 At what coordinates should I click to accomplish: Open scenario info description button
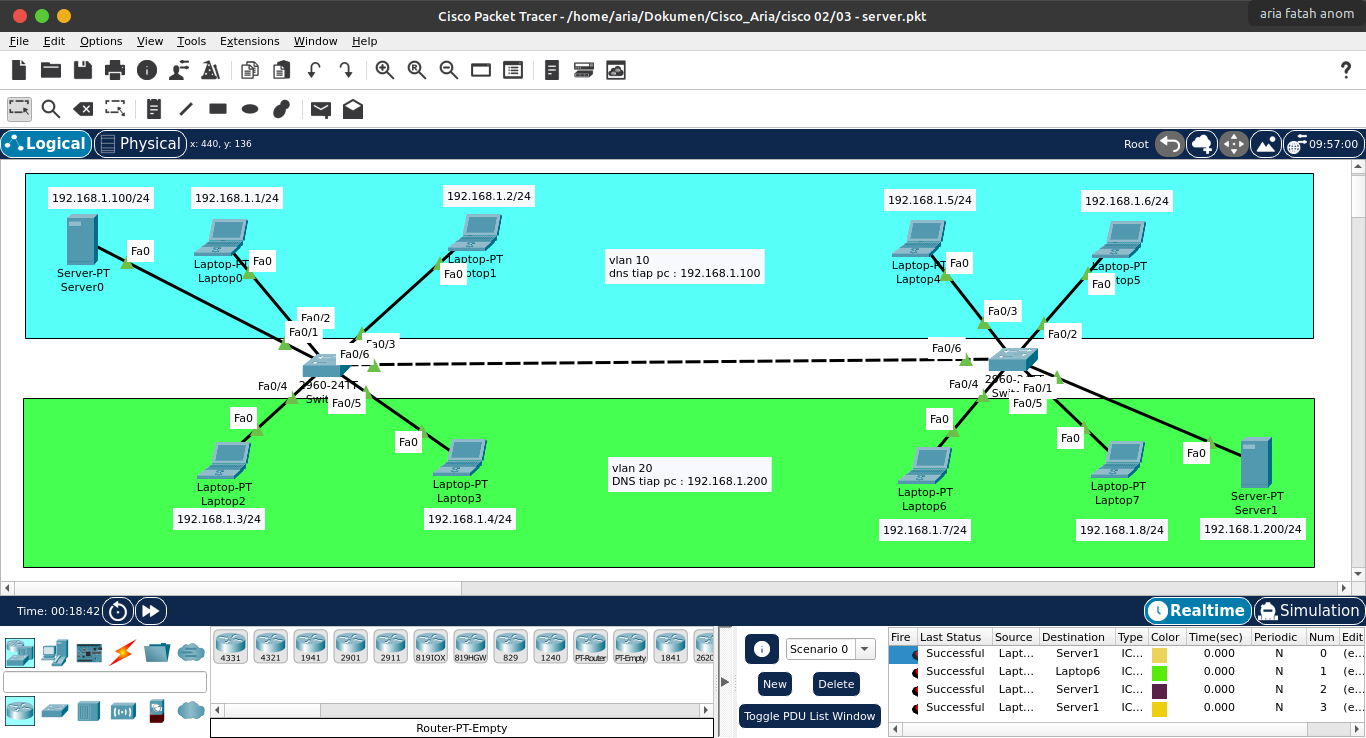click(761, 649)
